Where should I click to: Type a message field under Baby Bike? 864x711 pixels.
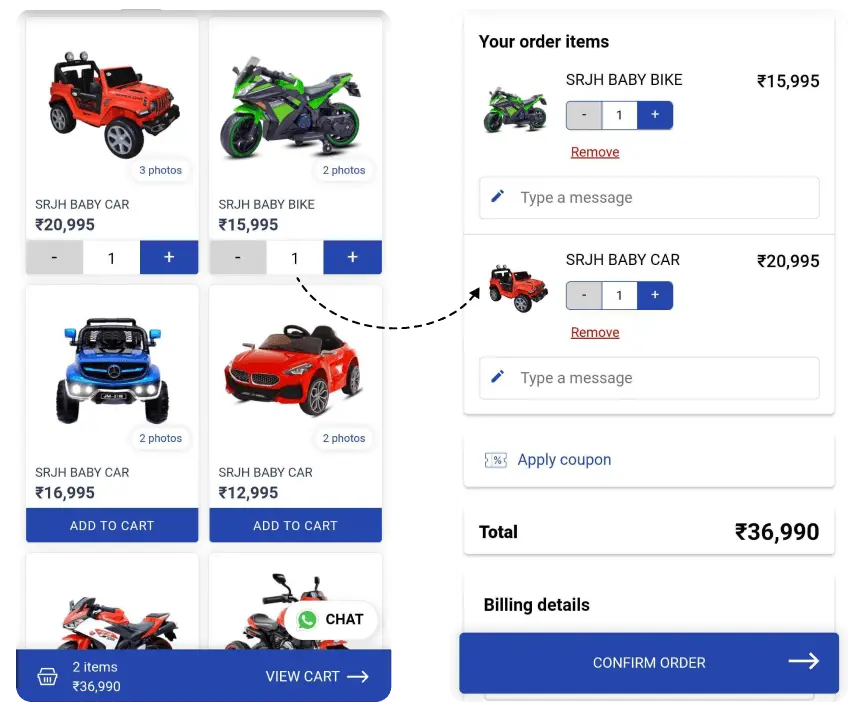click(x=660, y=198)
